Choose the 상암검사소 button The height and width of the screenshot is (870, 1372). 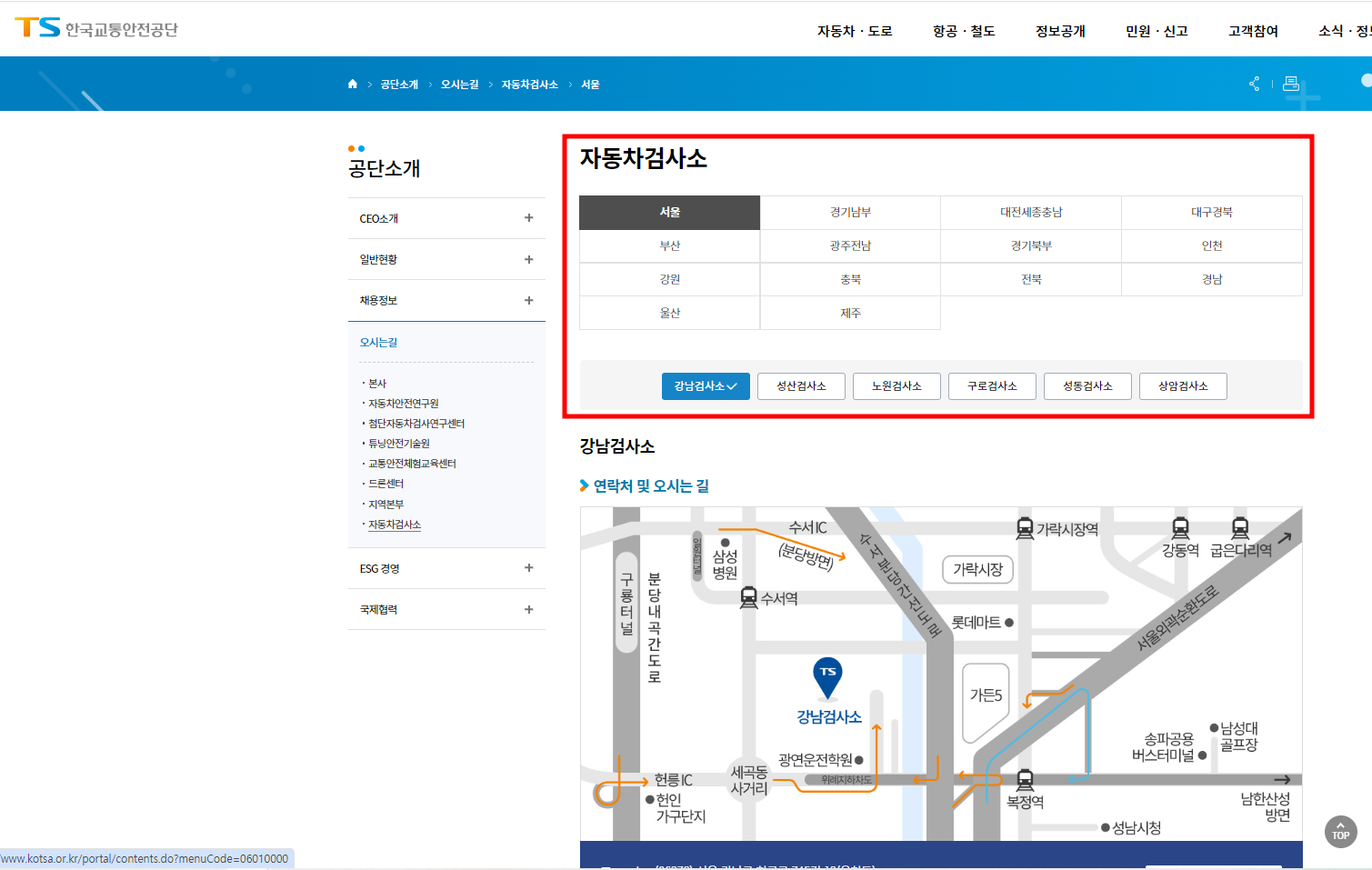click(x=1183, y=386)
